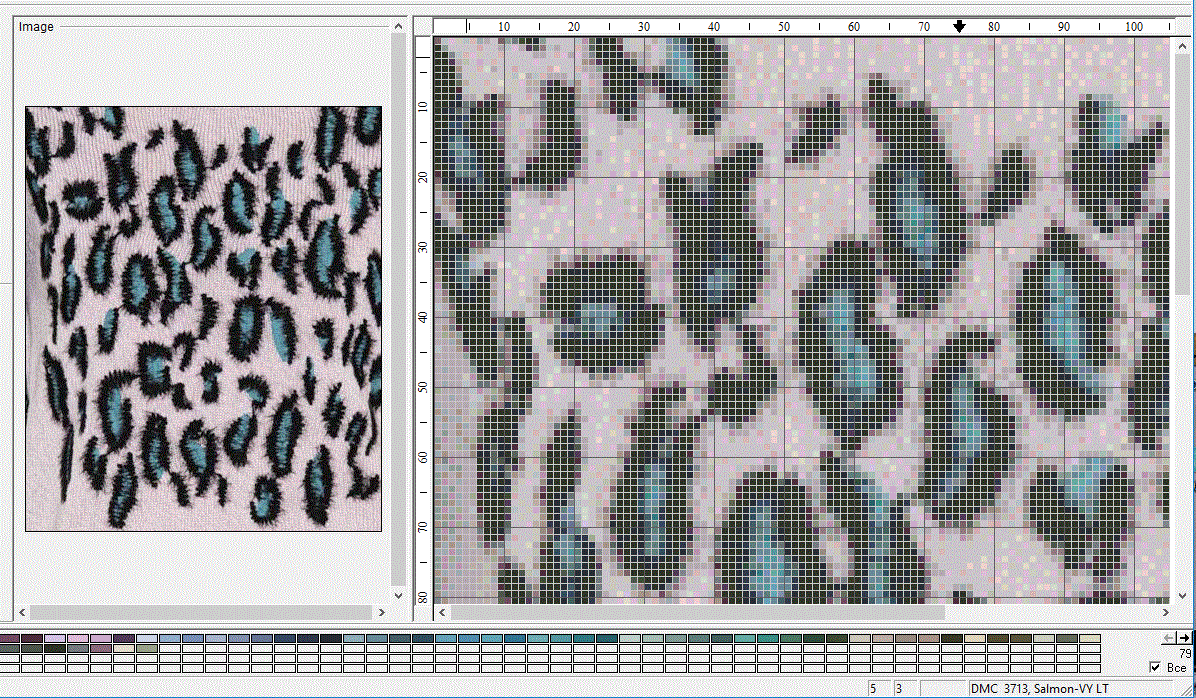Go back in the palette with left arrow
Image resolution: width=1196 pixels, height=698 pixels.
click(1169, 638)
